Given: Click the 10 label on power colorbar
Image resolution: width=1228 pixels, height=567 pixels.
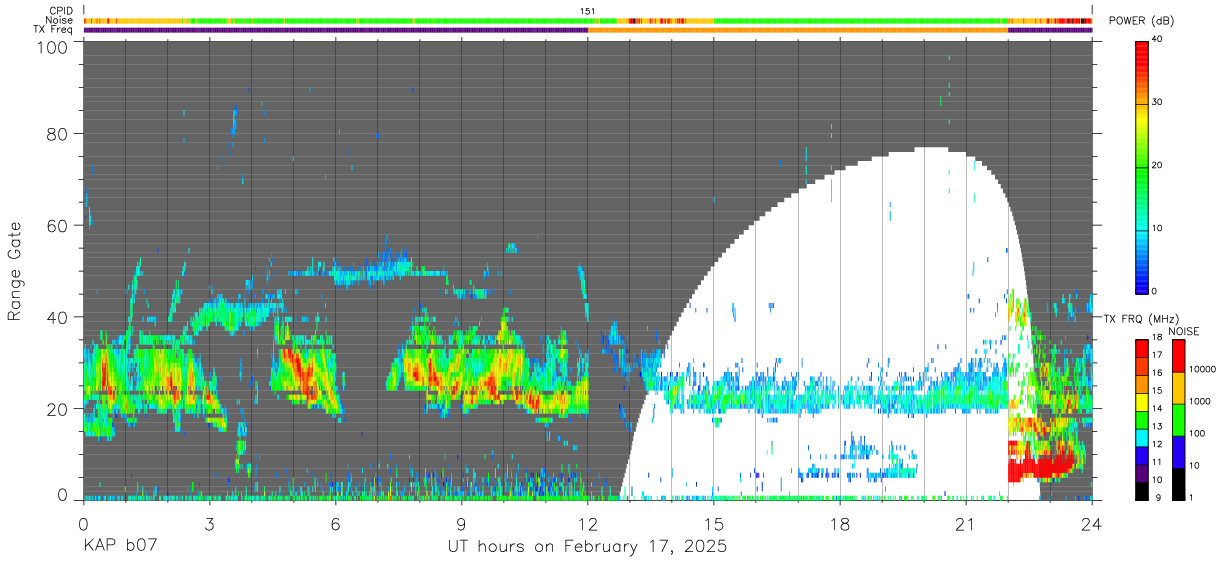Looking at the screenshot, I should (x=1157, y=228).
